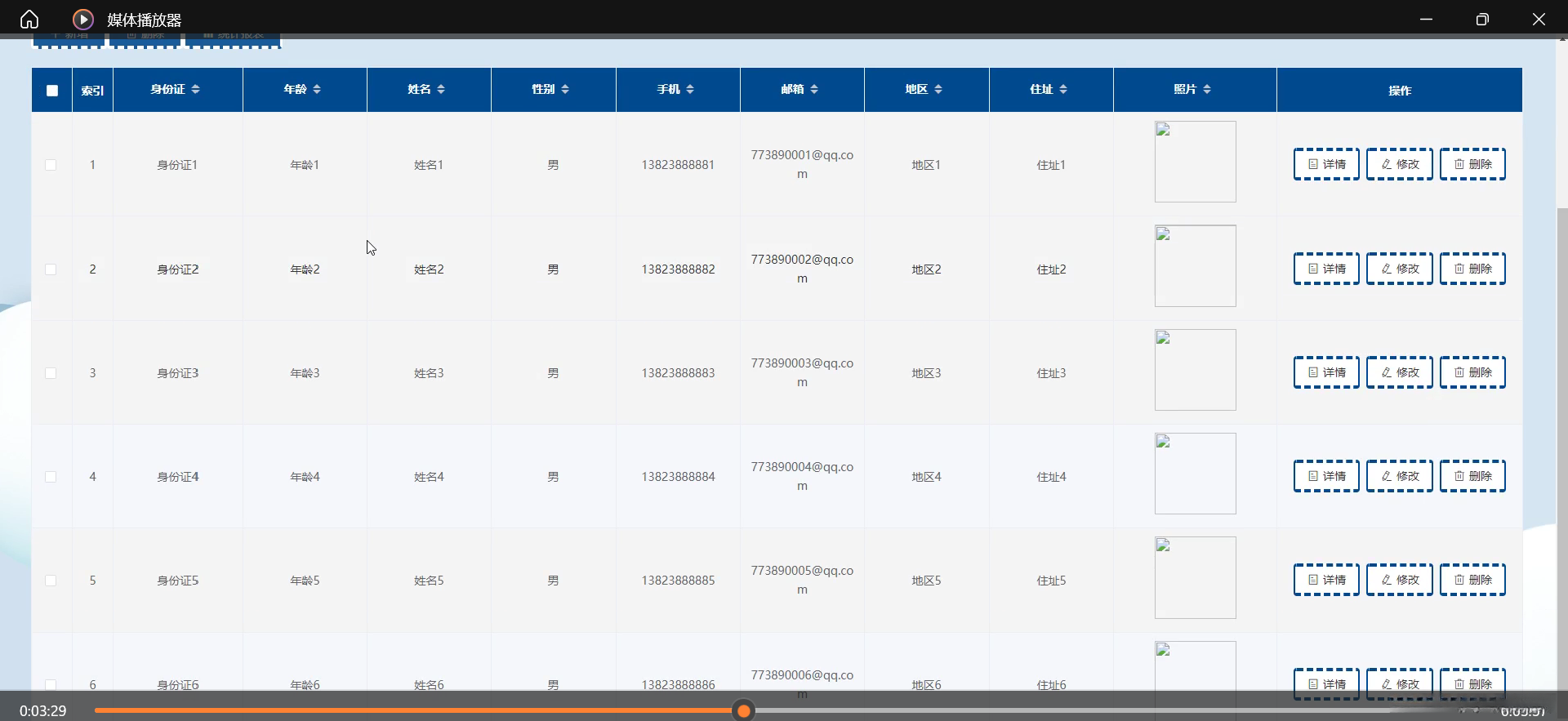1568x721 pixels.
Task: Click the elapsed time 0:03:29 label
Action: (x=43, y=711)
